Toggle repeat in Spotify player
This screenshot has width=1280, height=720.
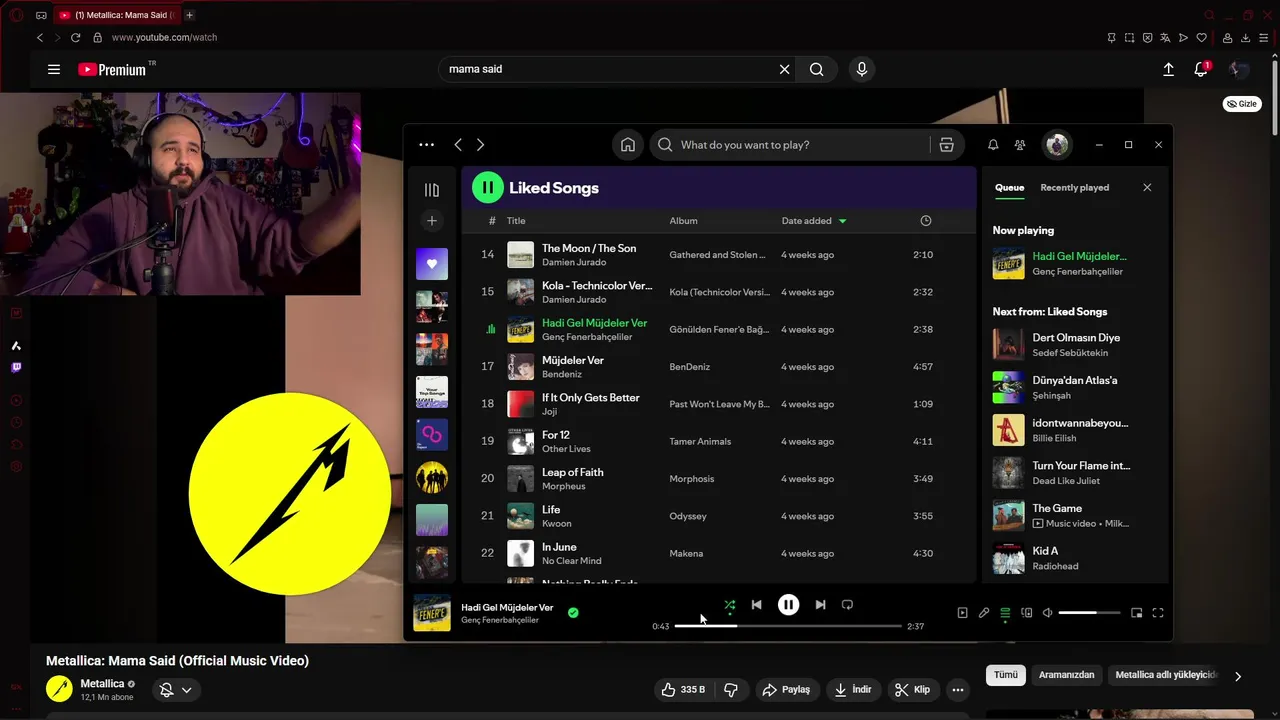(847, 605)
